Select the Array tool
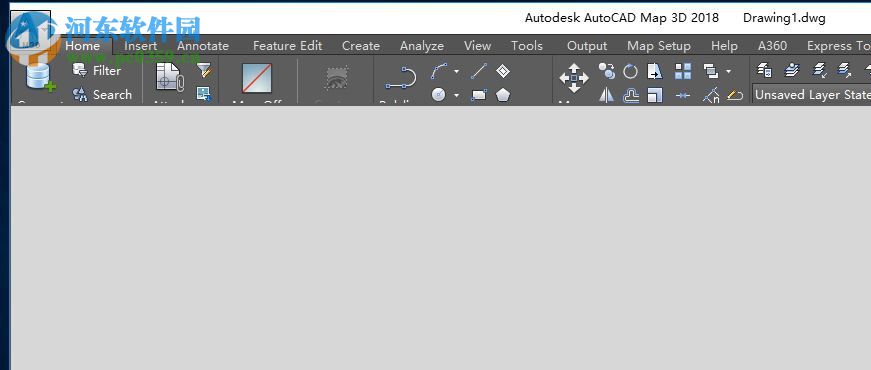The image size is (871, 370). pyautogui.click(x=683, y=71)
